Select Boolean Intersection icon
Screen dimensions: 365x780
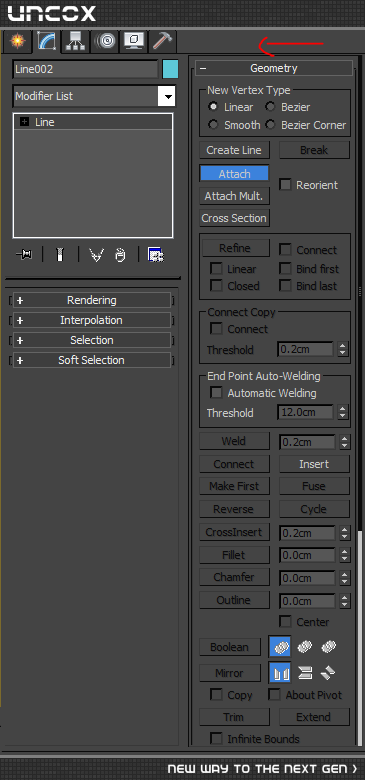[x=328, y=647]
